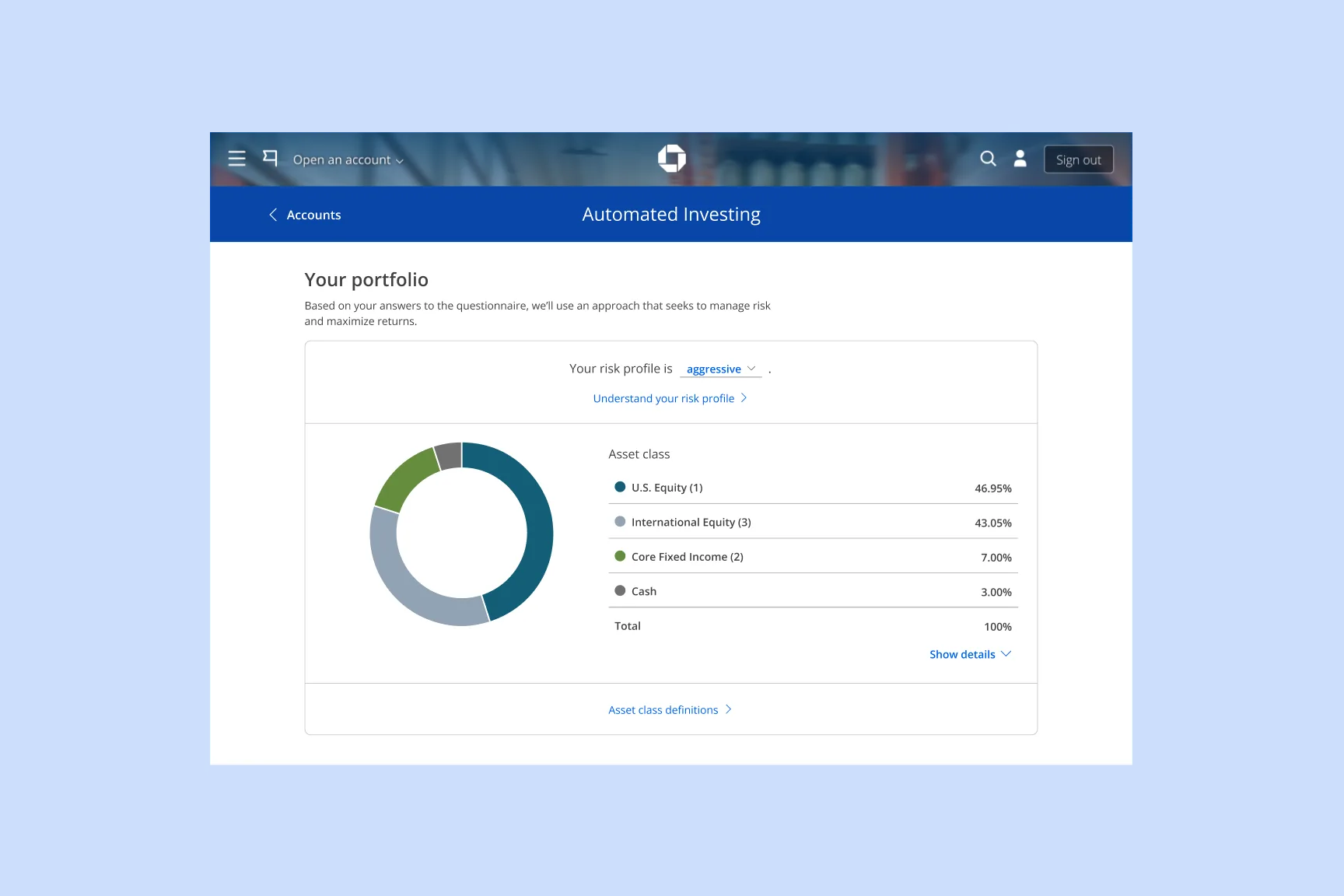Click the back chevron beside Accounts

click(x=273, y=215)
